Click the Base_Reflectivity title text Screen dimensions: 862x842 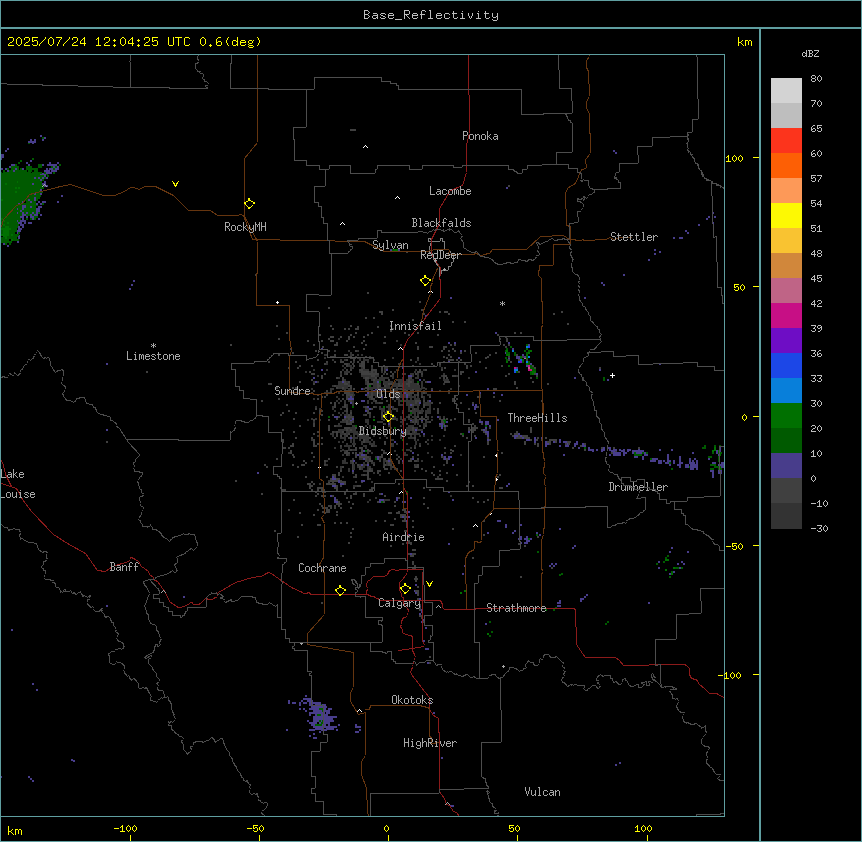431,15
